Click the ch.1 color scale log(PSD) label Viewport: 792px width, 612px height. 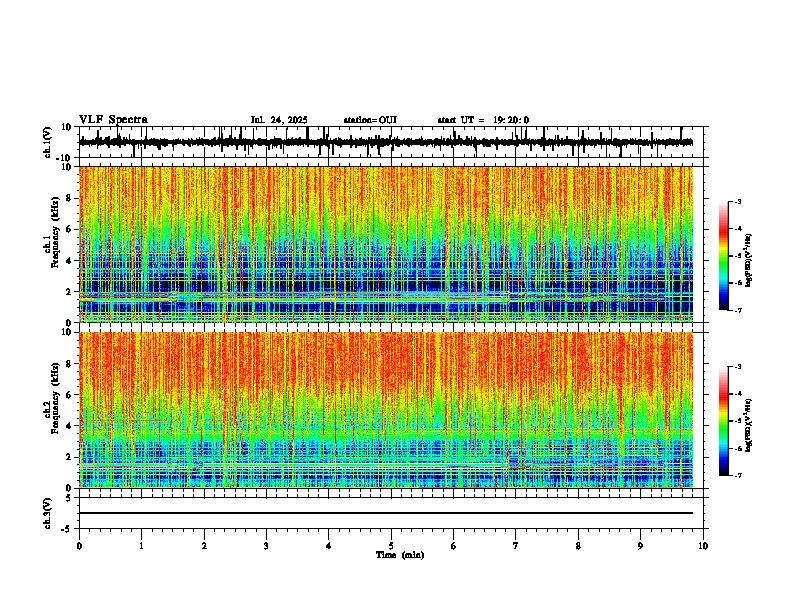click(749, 260)
